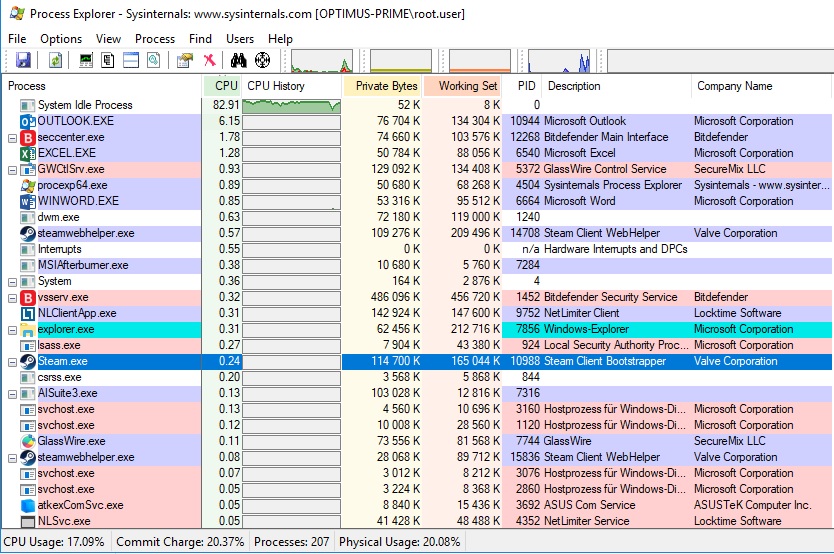Collapse the vsserv.exe tree node
The image size is (834, 554).
[12, 298]
